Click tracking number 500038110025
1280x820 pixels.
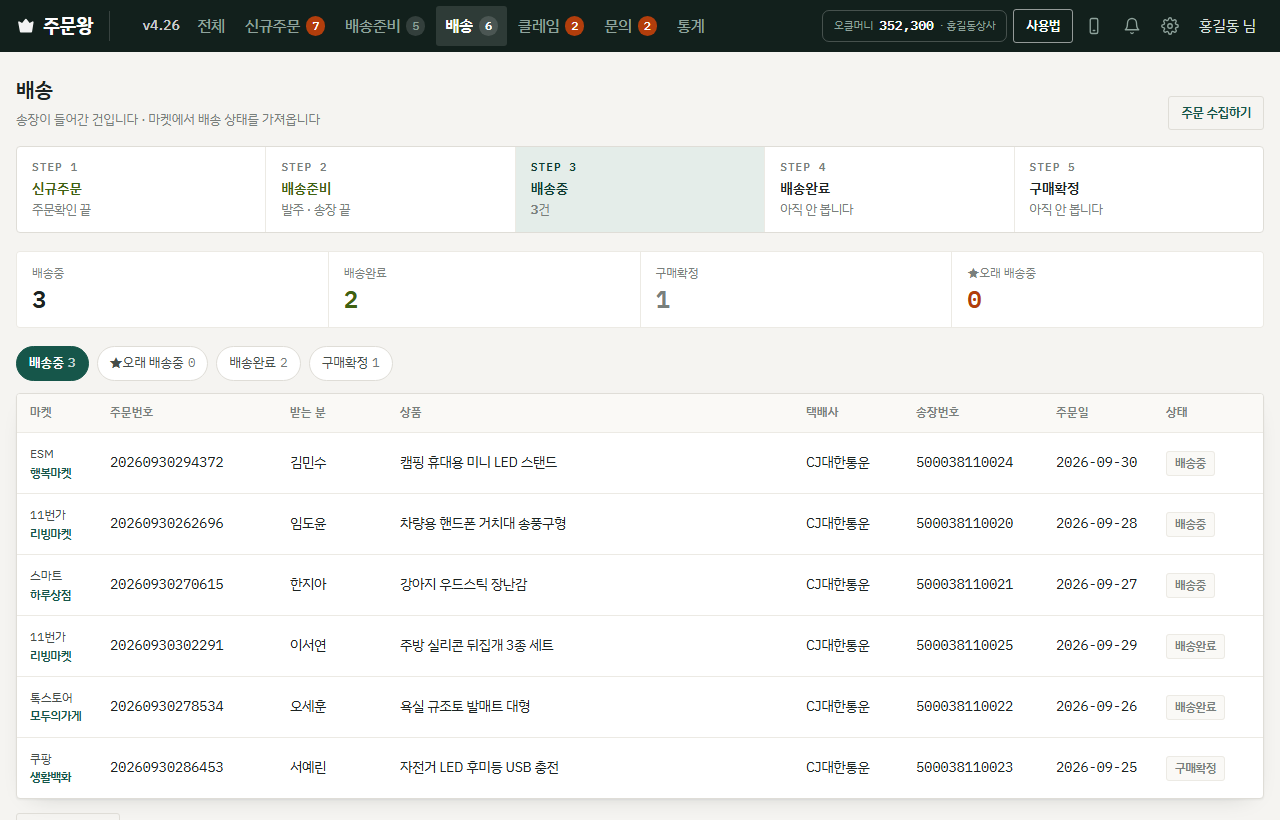click(964, 646)
